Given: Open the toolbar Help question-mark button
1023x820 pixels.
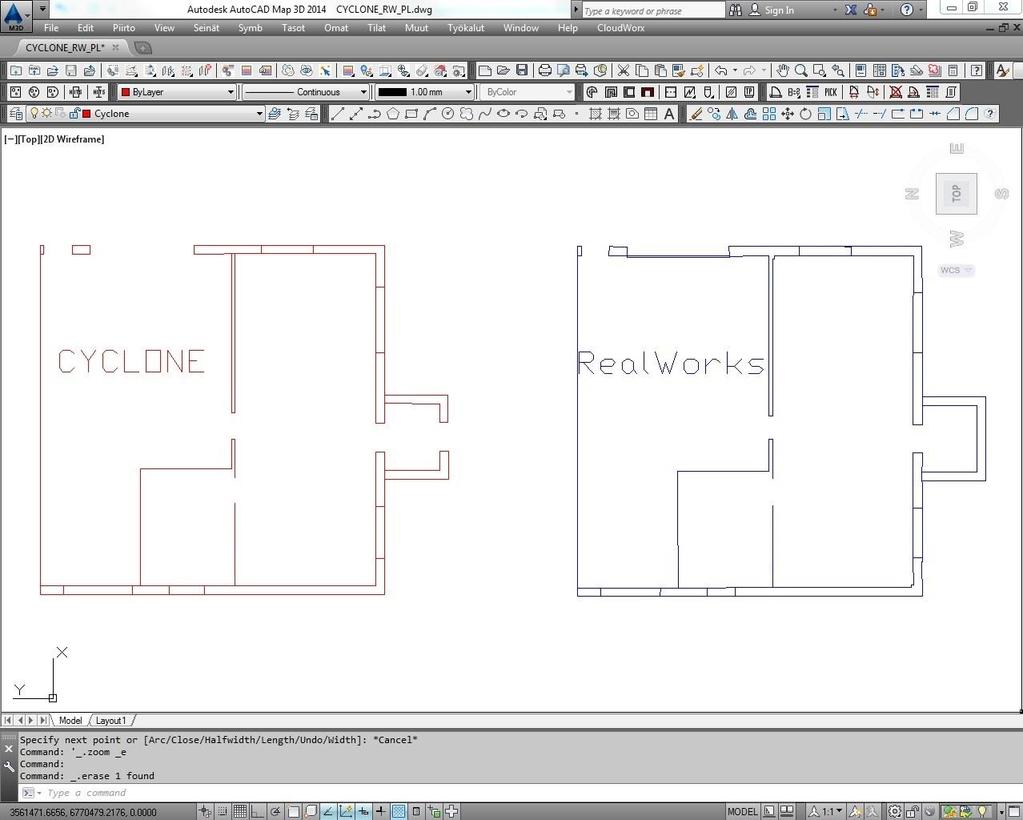Looking at the screenshot, I should (x=976, y=70).
